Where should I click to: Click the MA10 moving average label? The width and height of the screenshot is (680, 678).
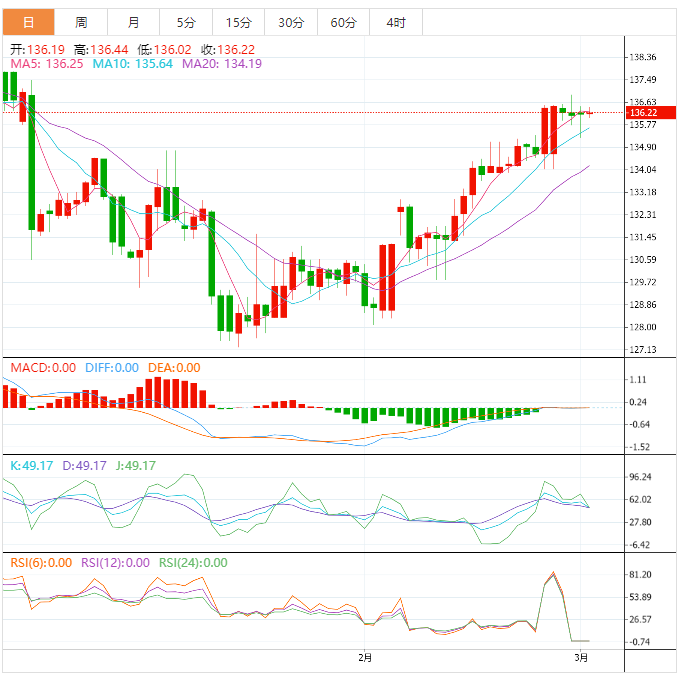tap(133, 64)
